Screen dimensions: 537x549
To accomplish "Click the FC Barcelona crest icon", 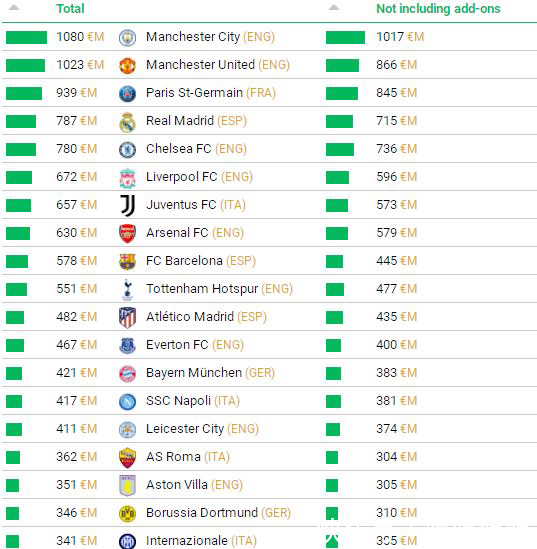I will pyautogui.click(x=127, y=262).
